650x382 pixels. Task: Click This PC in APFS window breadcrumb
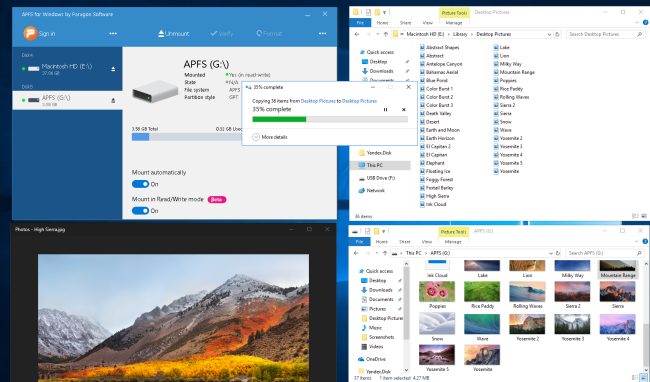pos(413,253)
